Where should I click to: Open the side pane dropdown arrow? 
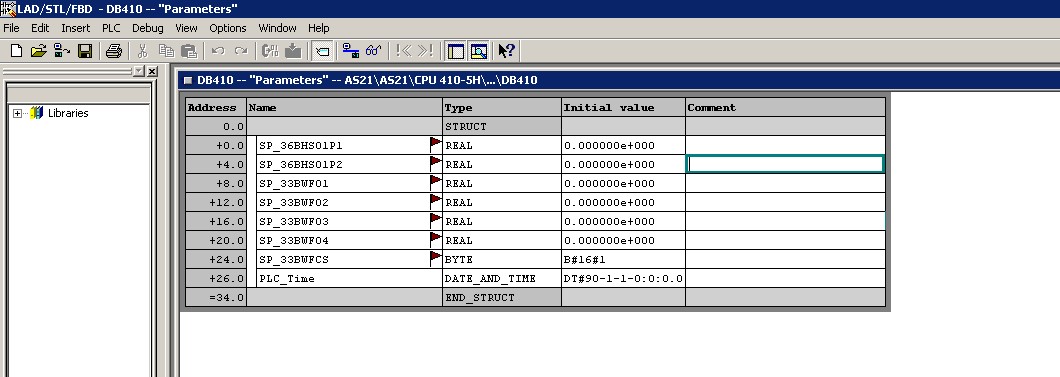[x=139, y=71]
